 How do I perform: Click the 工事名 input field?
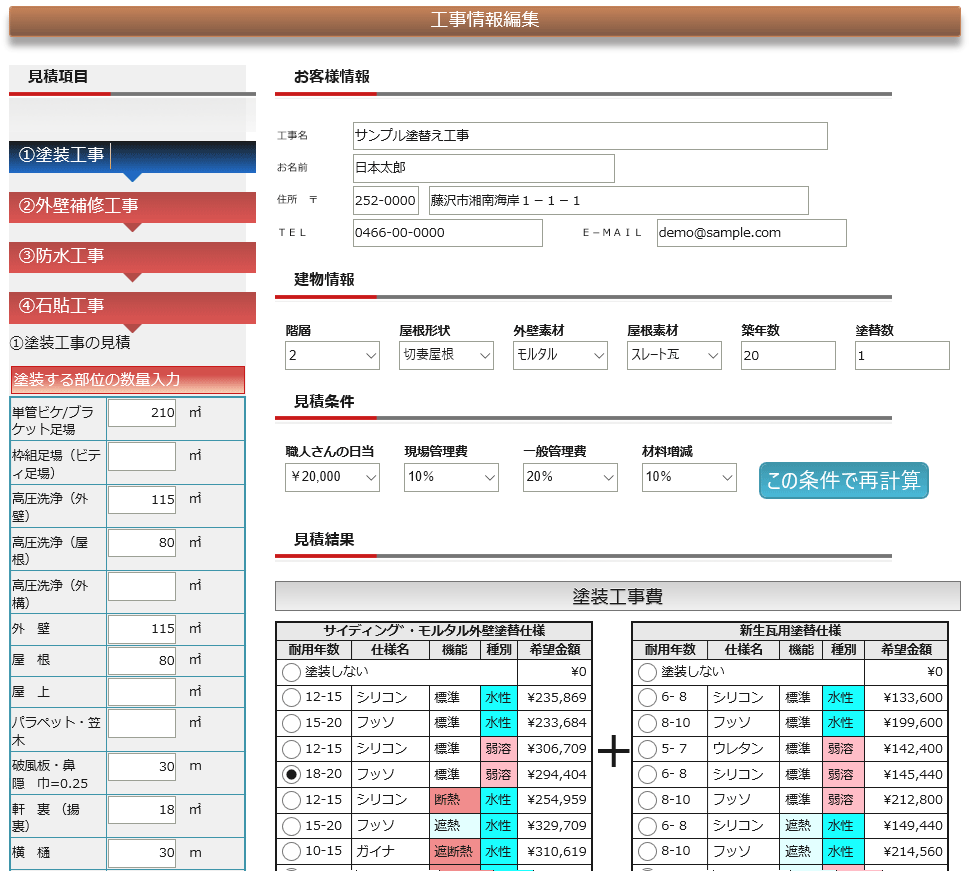click(590, 136)
